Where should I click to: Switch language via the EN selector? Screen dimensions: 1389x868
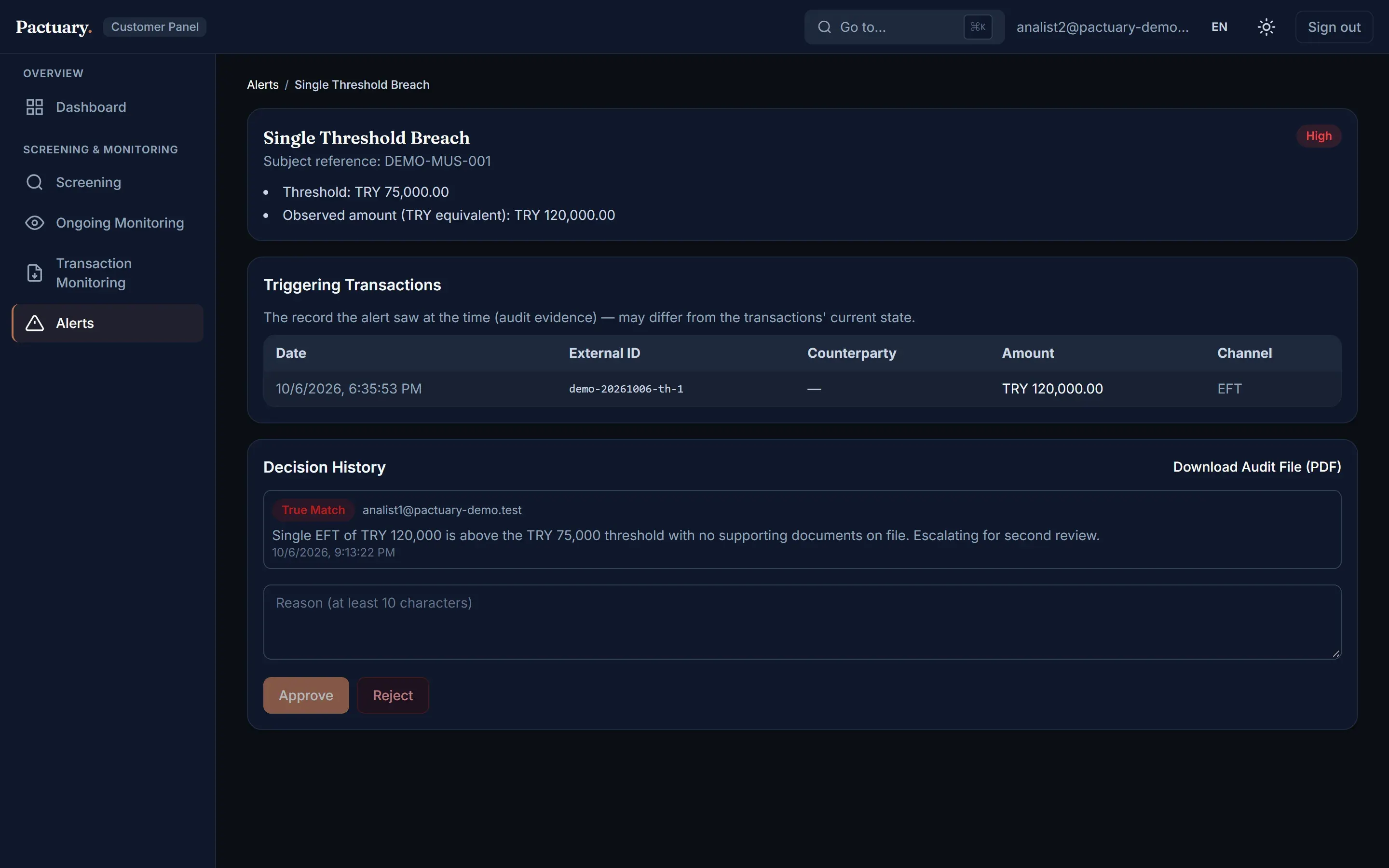click(1219, 27)
